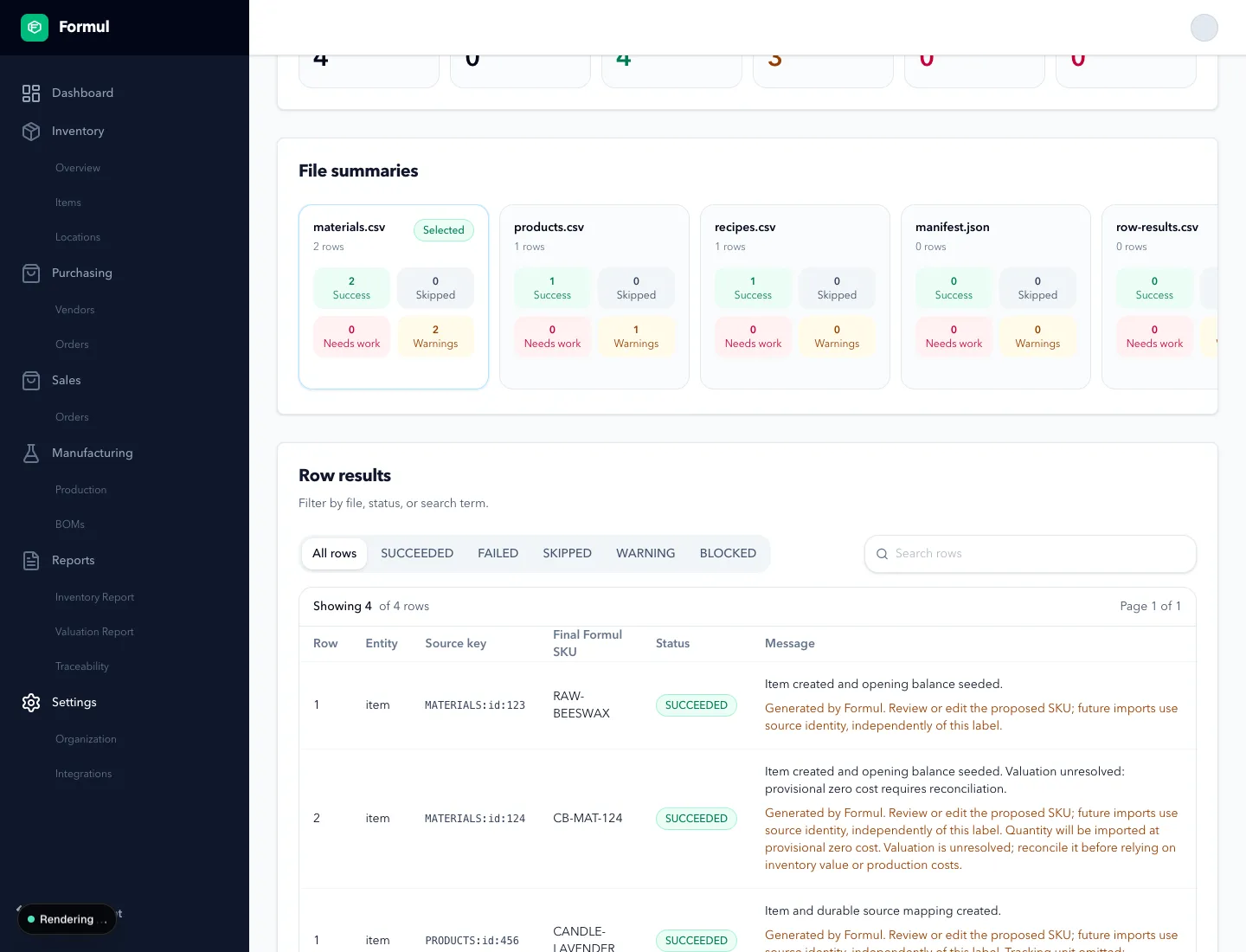Filter rows by SUCCEEDED
The height and width of the screenshot is (952, 1246).
click(417, 554)
